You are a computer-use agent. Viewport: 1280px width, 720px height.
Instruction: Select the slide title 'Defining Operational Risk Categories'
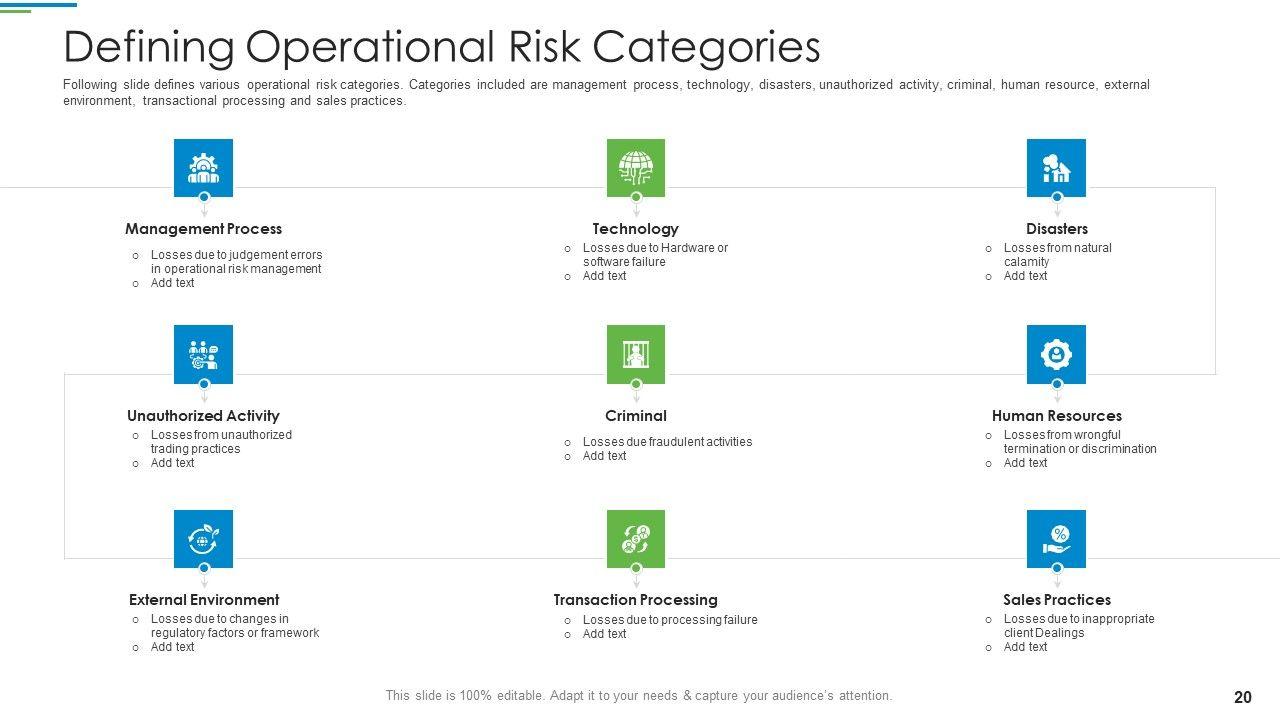(441, 47)
